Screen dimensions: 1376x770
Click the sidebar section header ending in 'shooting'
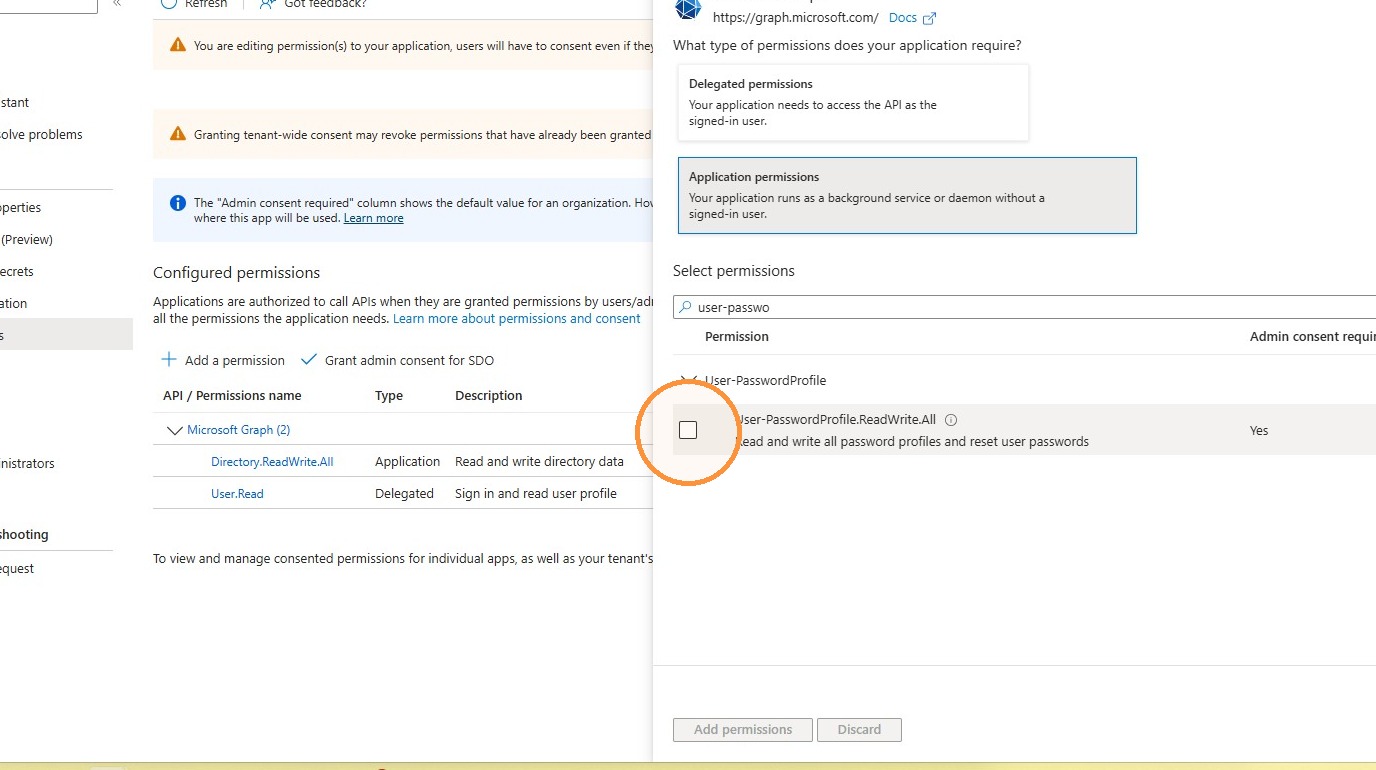(x=24, y=535)
